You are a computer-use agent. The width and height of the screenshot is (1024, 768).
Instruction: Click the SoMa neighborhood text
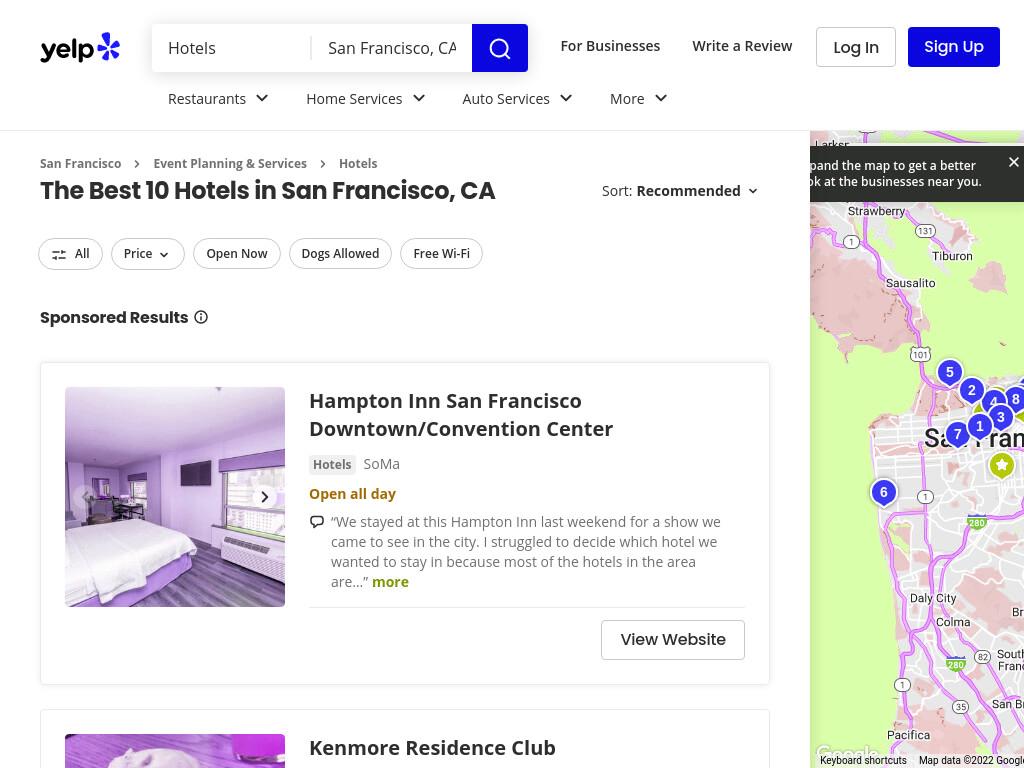click(381, 464)
